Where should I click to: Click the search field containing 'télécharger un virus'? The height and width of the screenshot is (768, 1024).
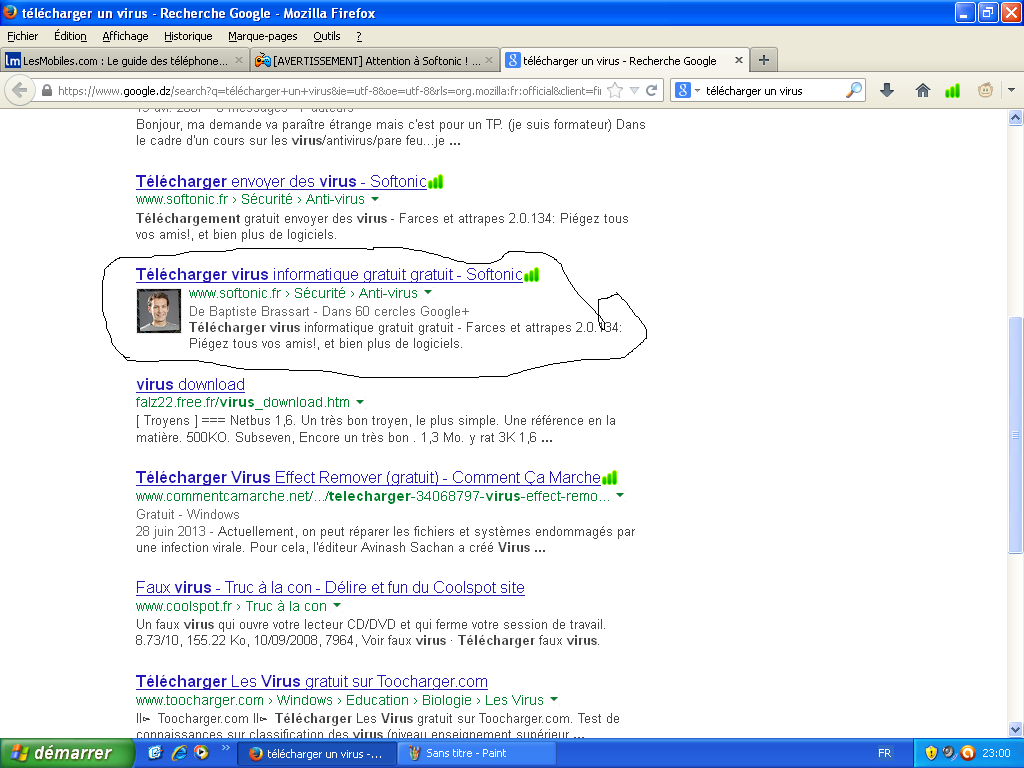coord(773,91)
